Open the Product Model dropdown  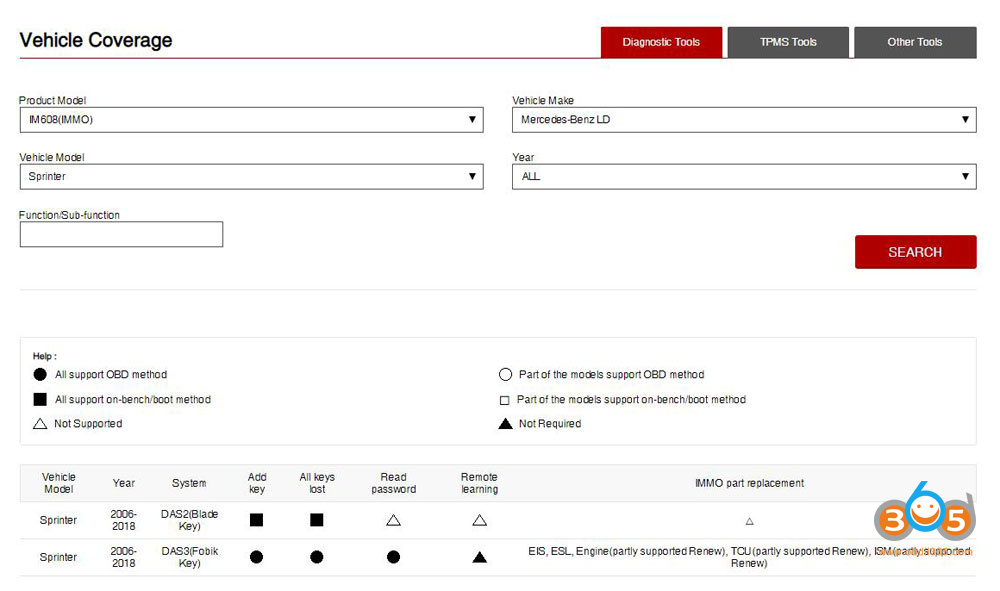(x=250, y=120)
